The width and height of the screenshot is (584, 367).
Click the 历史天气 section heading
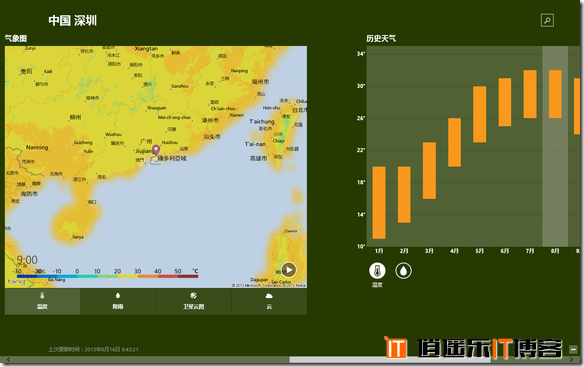[x=381, y=38]
